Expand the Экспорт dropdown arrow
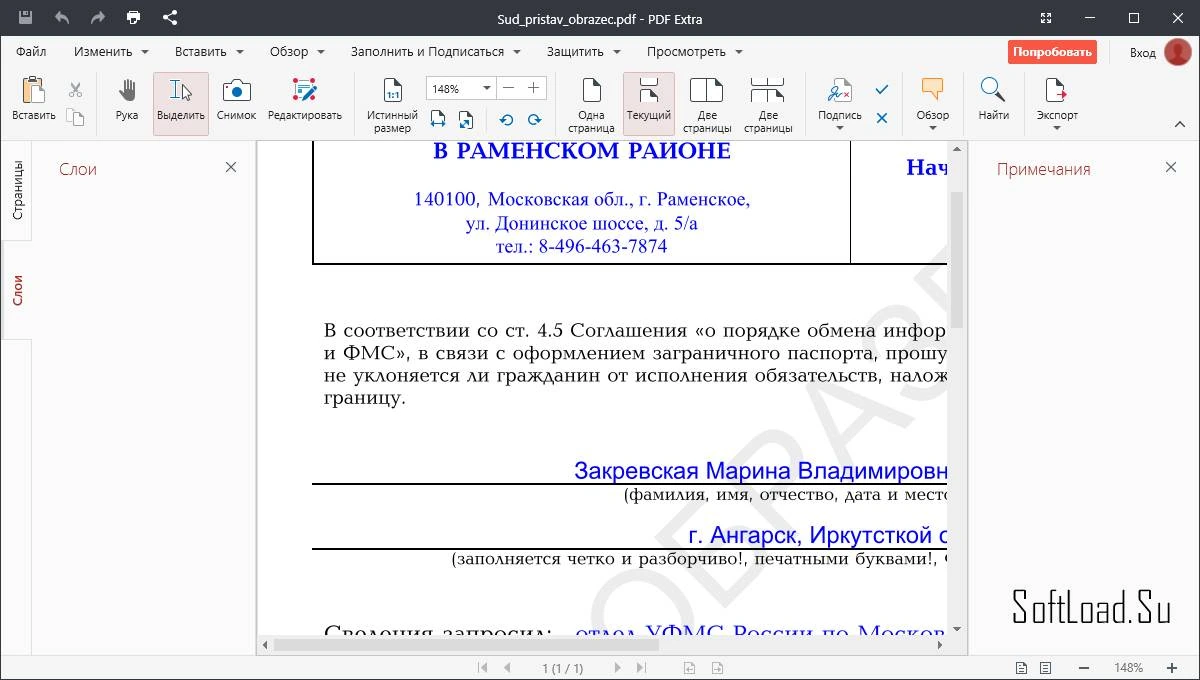 point(1056,128)
